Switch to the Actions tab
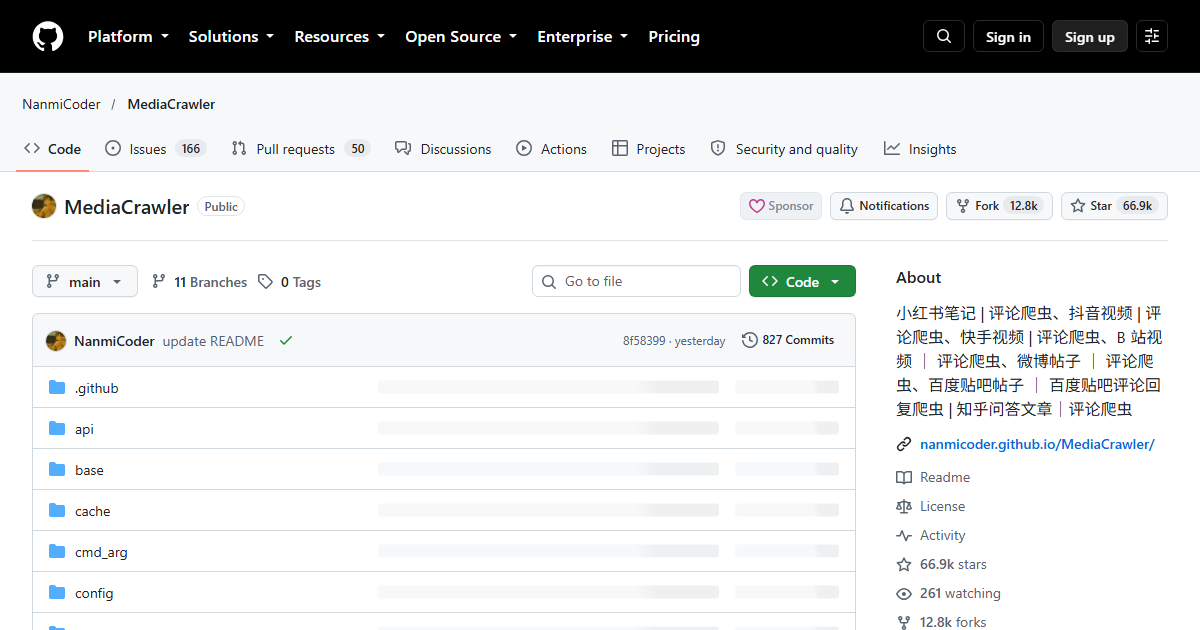Image resolution: width=1200 pixels, height=630 pixels. click(551, 149)
